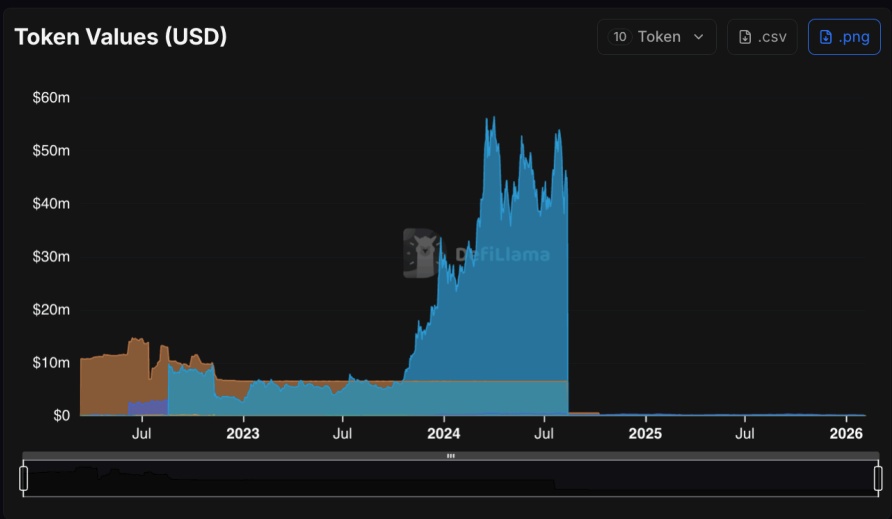Image resolution: width=892 pixels, height=519 pixels.
Task: Open the Token selection dropdown
Action: point(656,37)
